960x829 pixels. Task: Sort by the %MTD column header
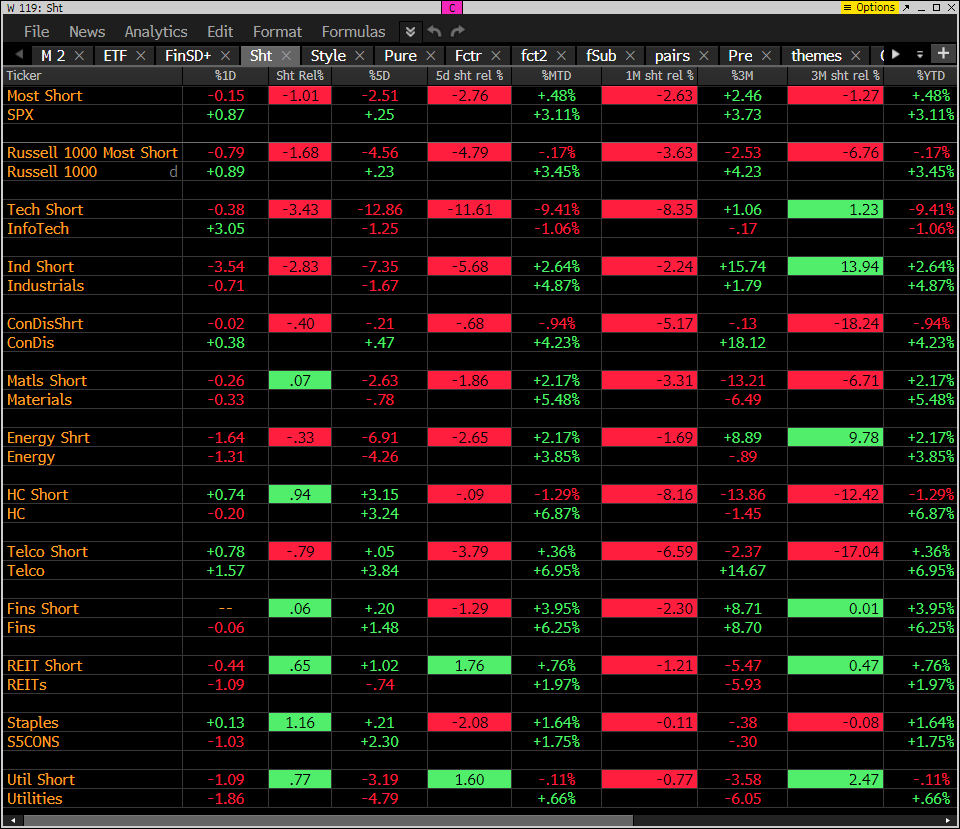pos(556,75)
